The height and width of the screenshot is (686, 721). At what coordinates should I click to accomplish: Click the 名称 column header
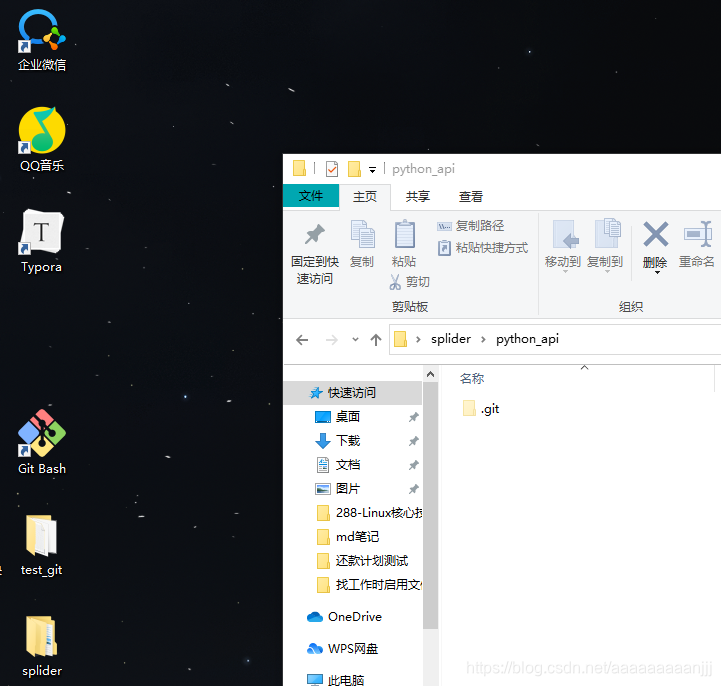(x=472, y=378)
